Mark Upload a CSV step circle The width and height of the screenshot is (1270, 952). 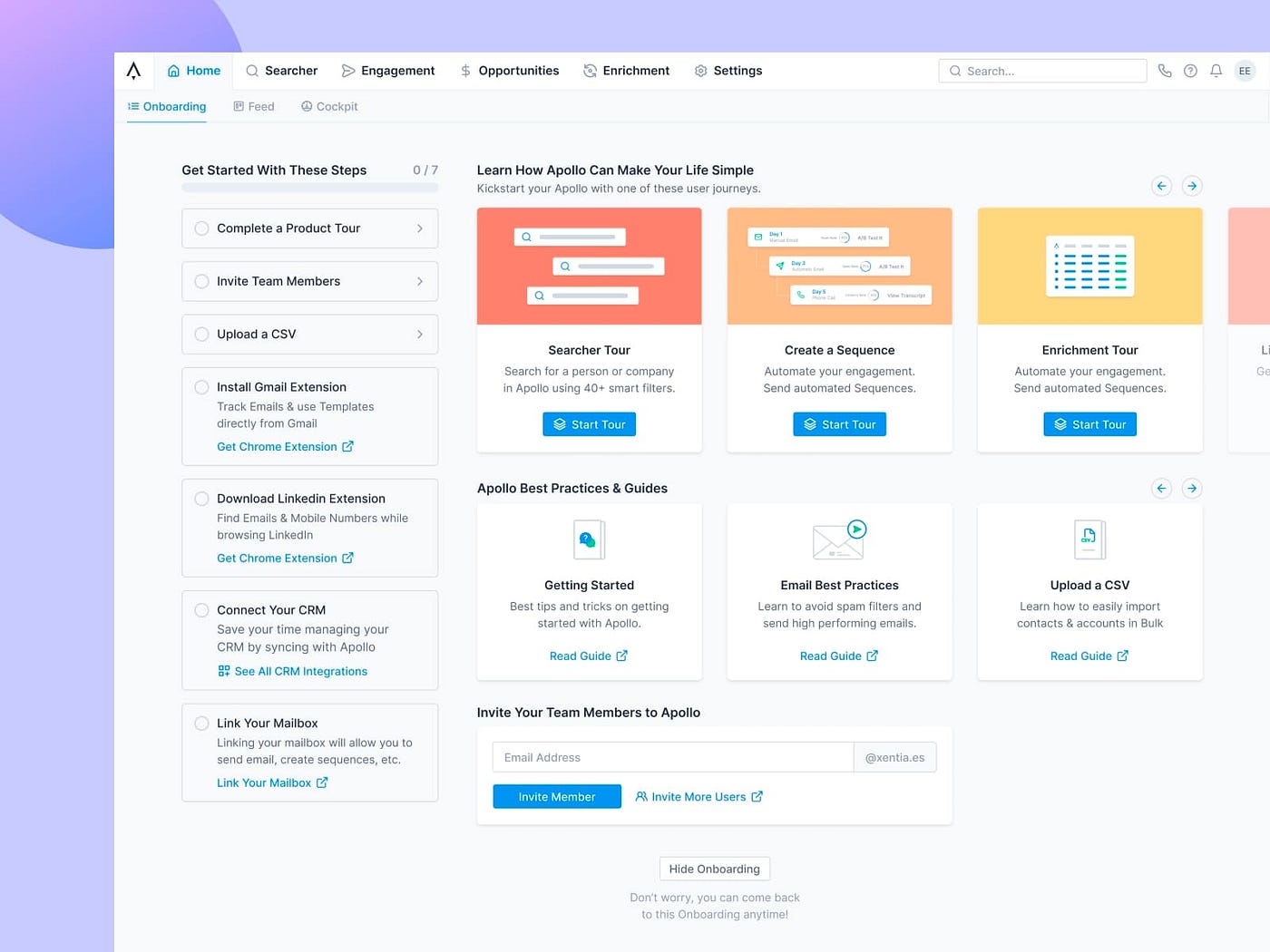point(202,335)
